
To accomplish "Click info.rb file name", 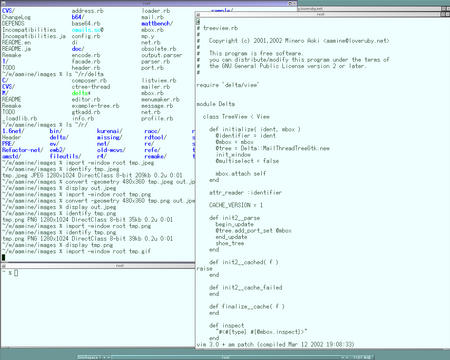I will 83,119.
